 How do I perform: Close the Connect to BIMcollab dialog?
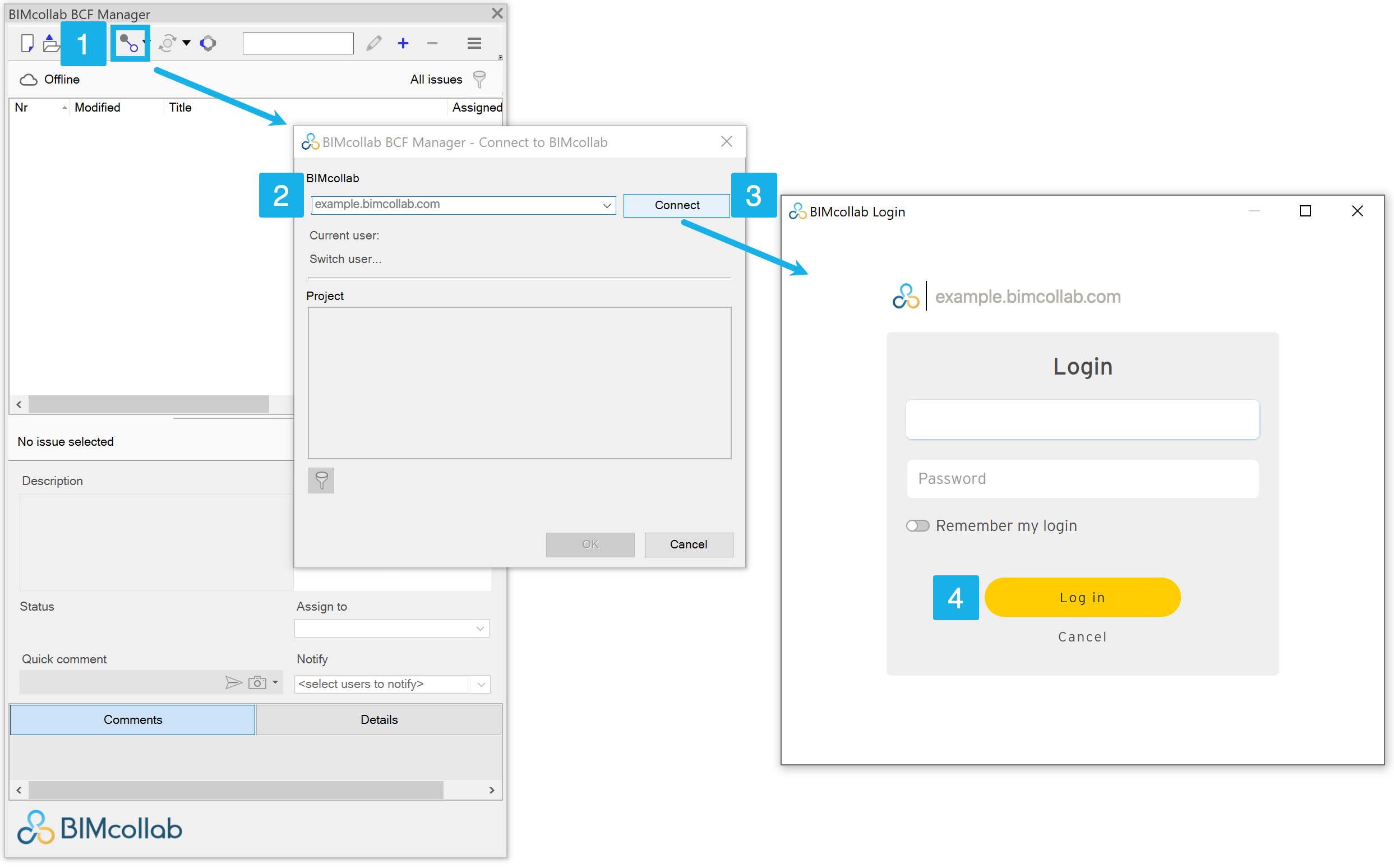point(726,141)
